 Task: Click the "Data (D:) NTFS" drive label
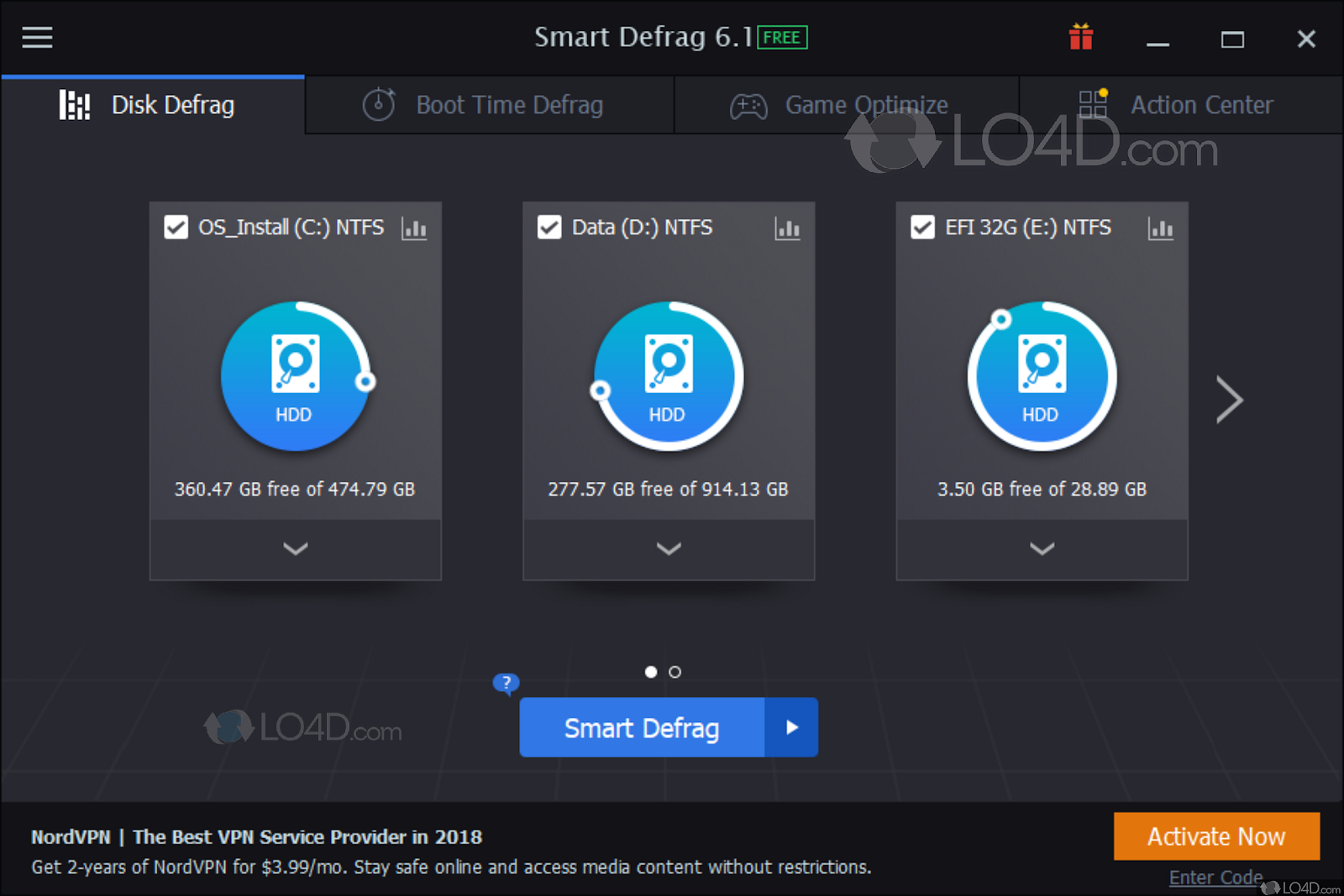643,228
